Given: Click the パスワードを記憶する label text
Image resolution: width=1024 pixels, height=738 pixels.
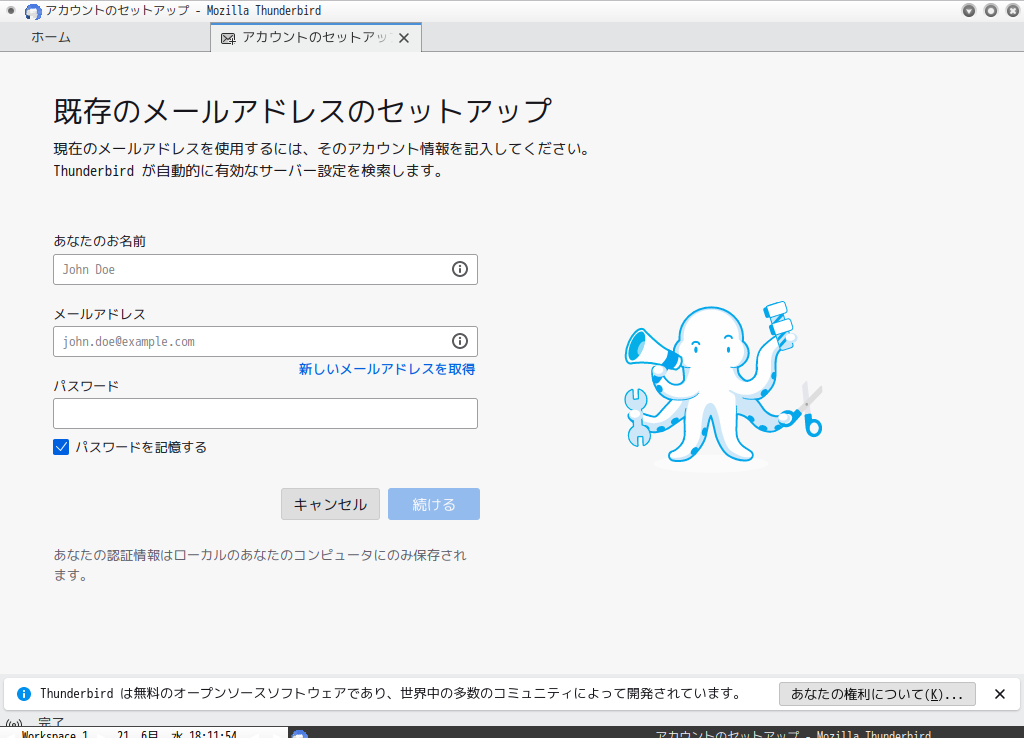Looking at the screenshot, I should [x=141, y=447].
